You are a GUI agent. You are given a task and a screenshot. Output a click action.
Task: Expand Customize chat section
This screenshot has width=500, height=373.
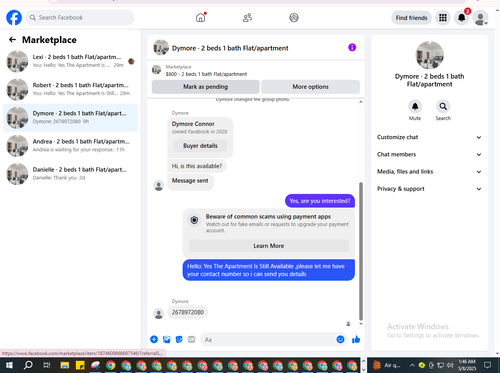(x=429, y=137)
